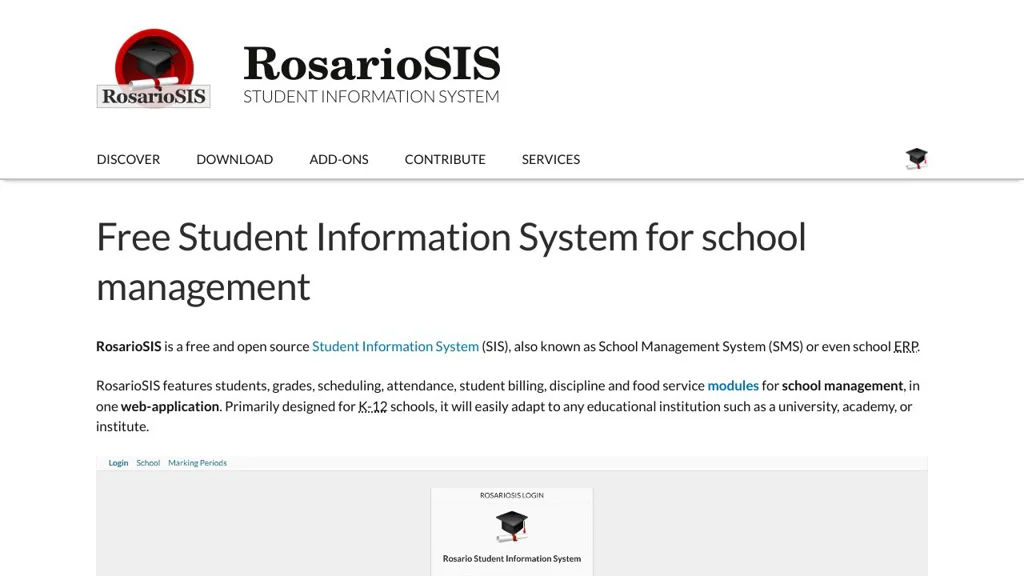1024x576 pixels.
Task: Open the Discover menu
Action: point(128,159)
